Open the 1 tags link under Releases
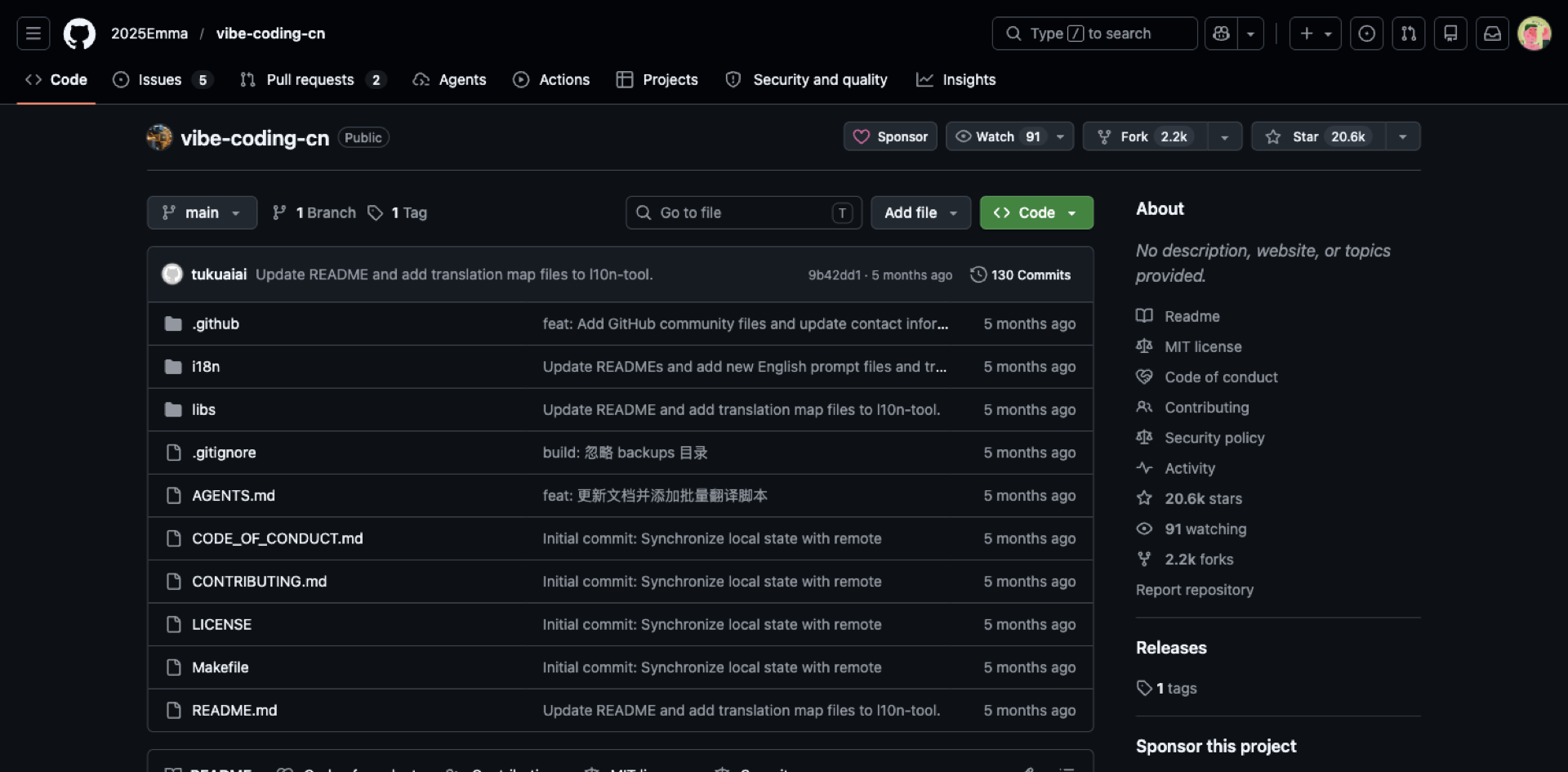This screenshot has height=772, width=1568. coord(1167,689)
